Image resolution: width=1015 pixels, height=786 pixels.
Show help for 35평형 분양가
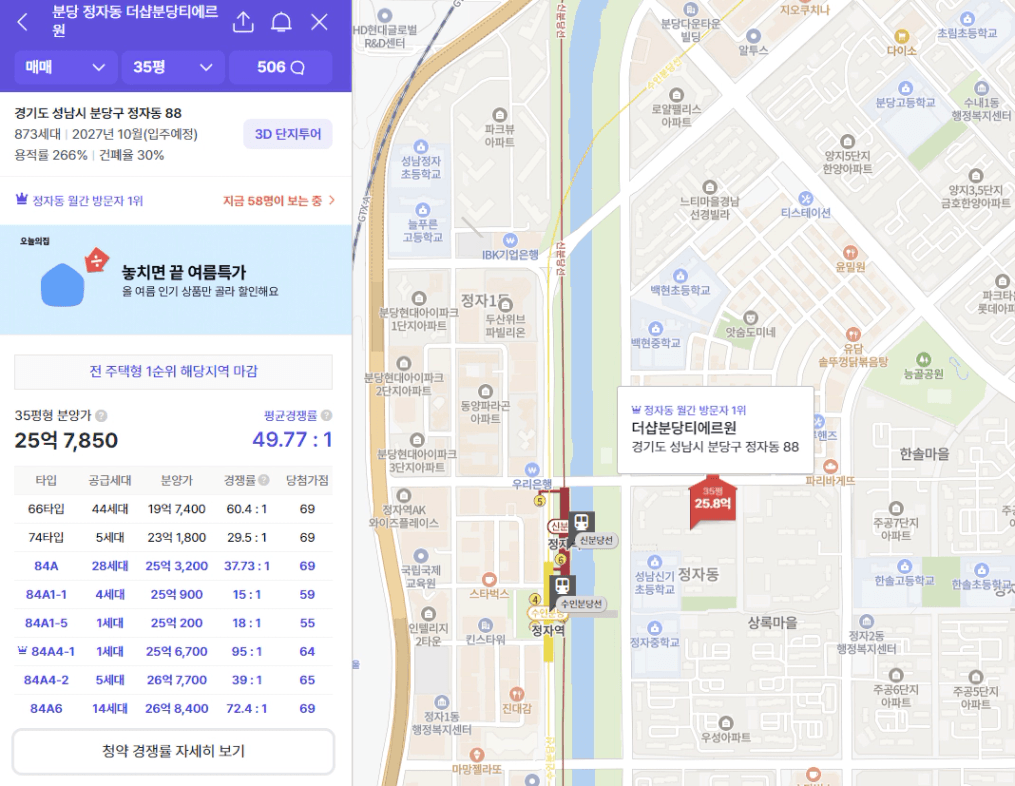pyautogui.click(x=102, y=416)
